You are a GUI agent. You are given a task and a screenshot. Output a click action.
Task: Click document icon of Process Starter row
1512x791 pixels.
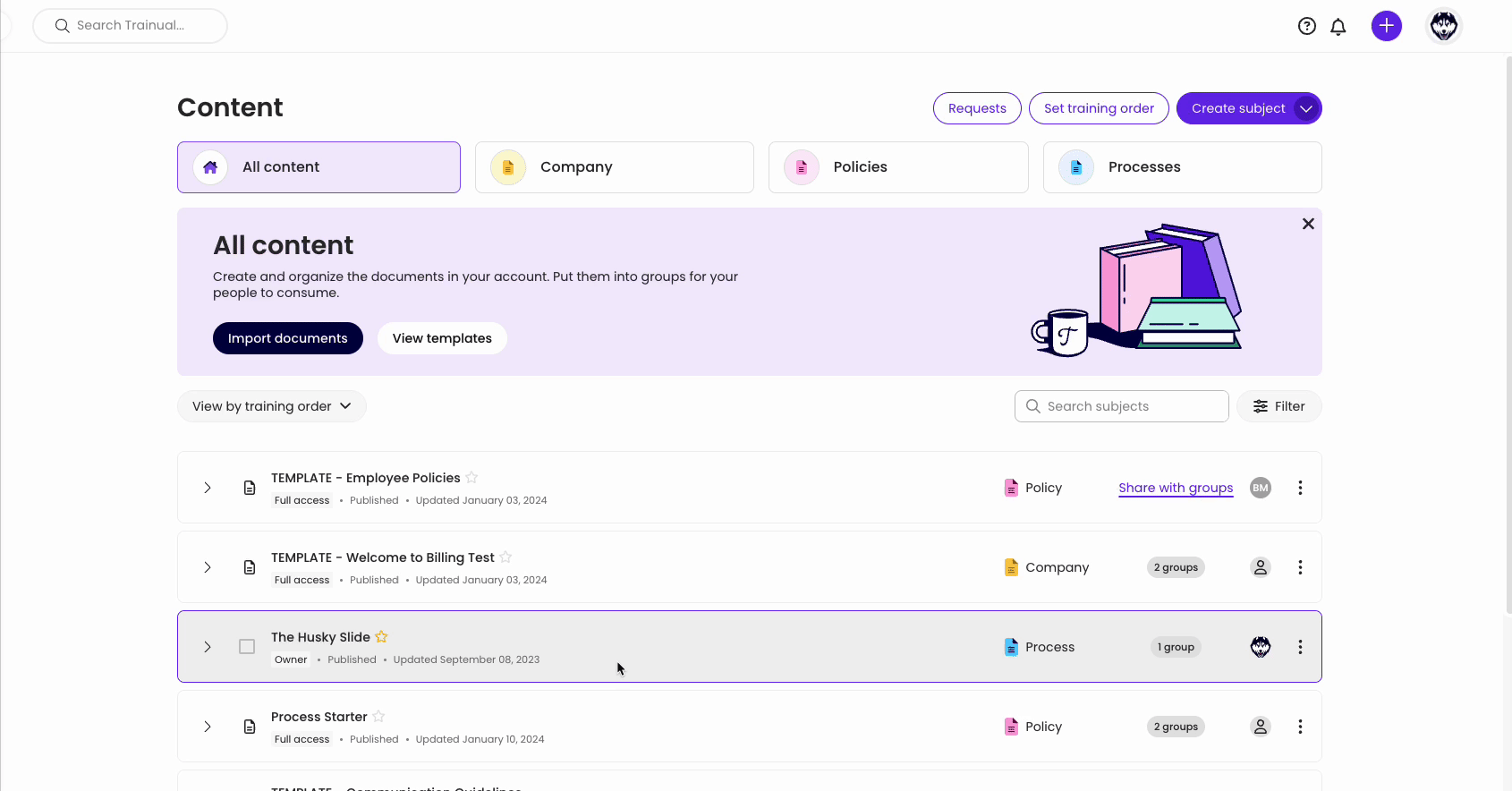tap(250, 727)
